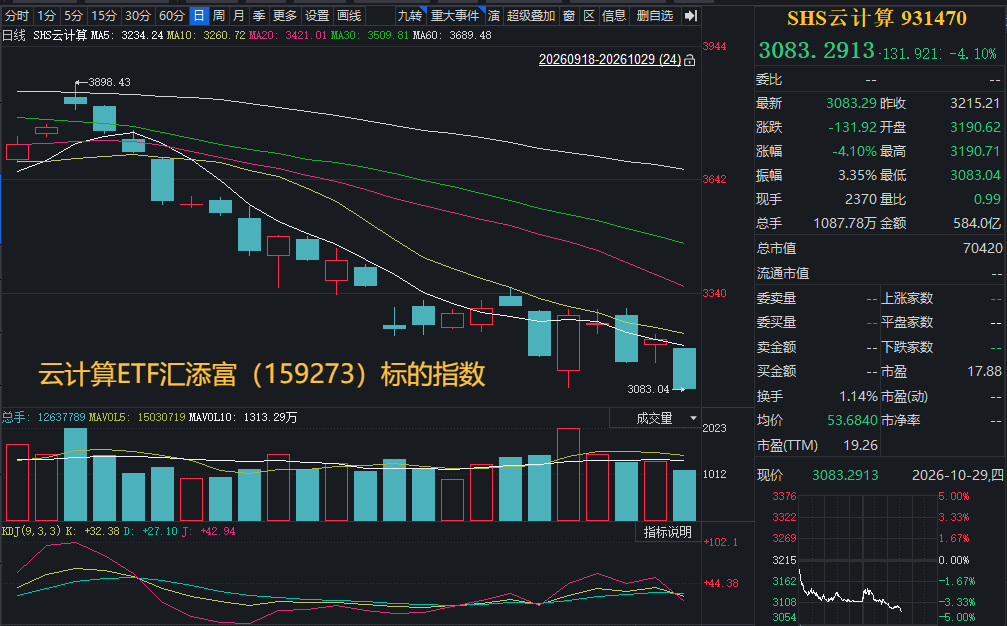Viewport: 1007px width, 626px height.
Task: Select the 15分 period tab
Action: [103, 15]
